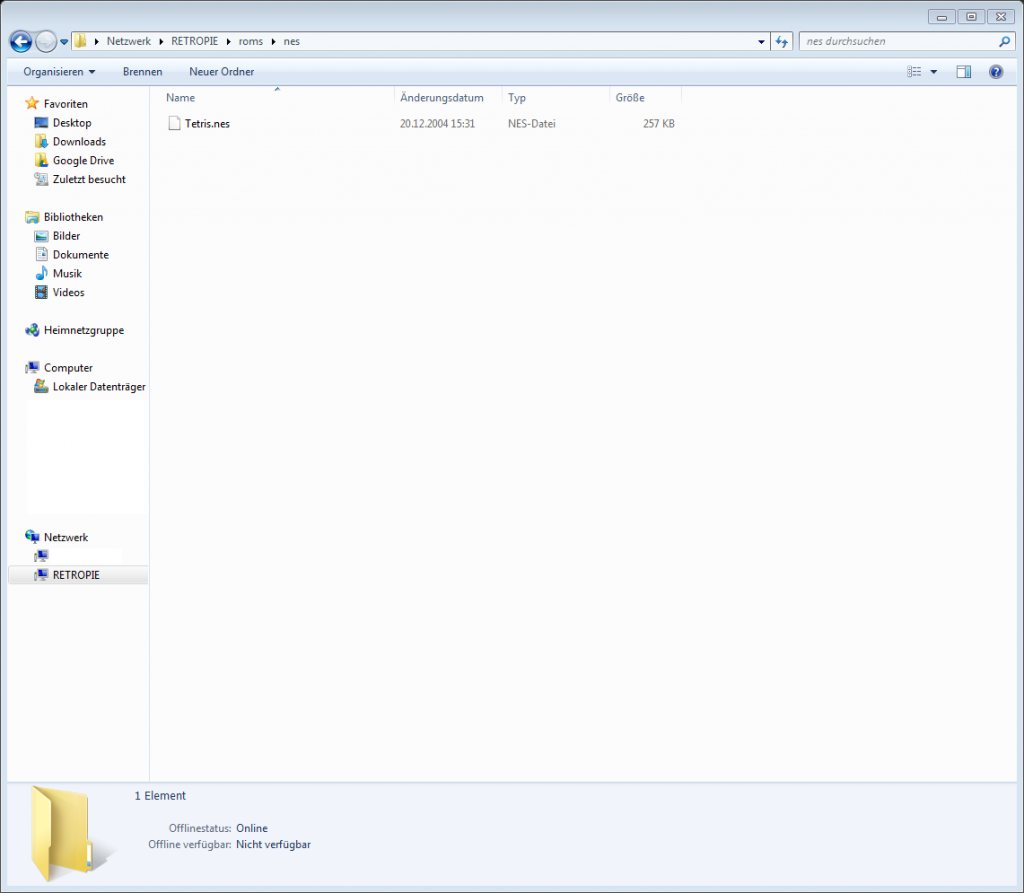Toggle the preview pane icon
1024x893 pixels.
tap(963, 72)
